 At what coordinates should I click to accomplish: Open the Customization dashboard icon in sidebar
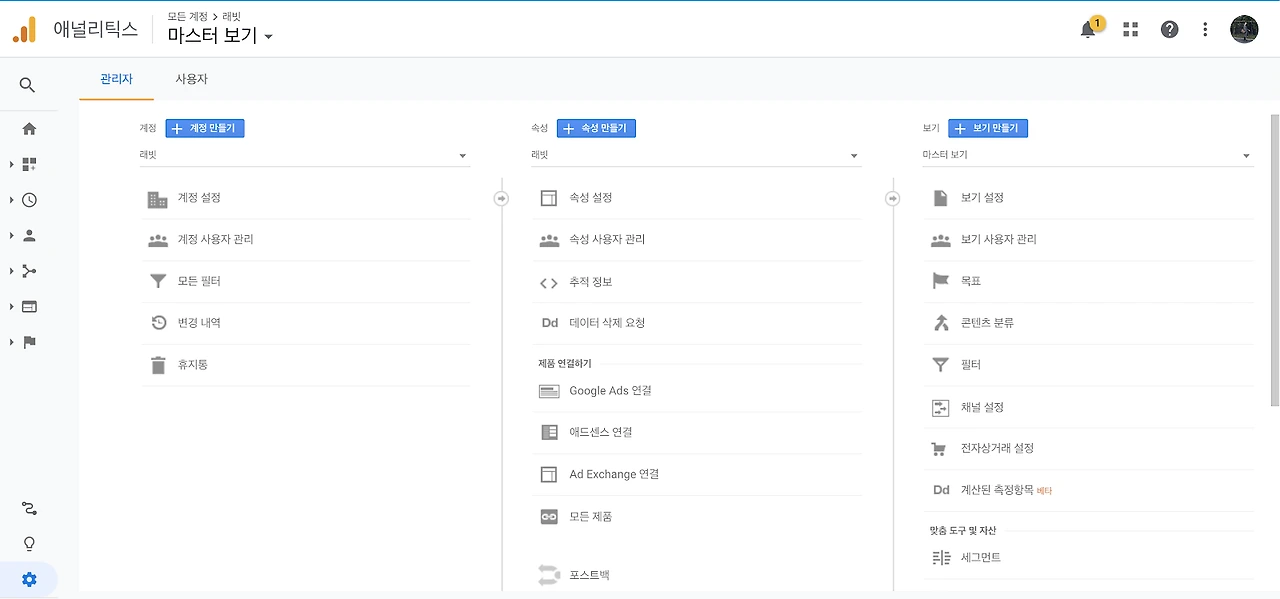[x=29, y=164]
